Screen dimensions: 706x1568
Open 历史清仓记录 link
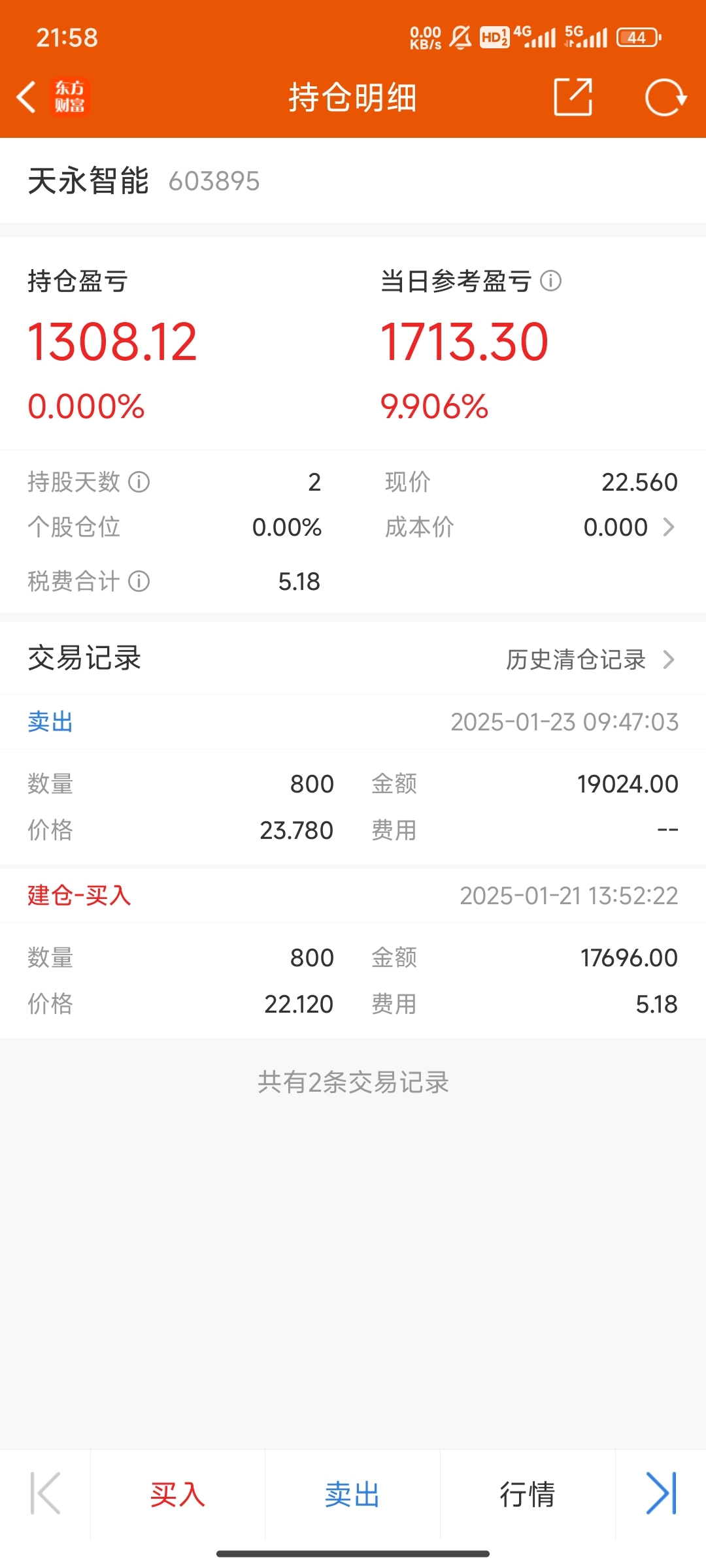[575, 659]
